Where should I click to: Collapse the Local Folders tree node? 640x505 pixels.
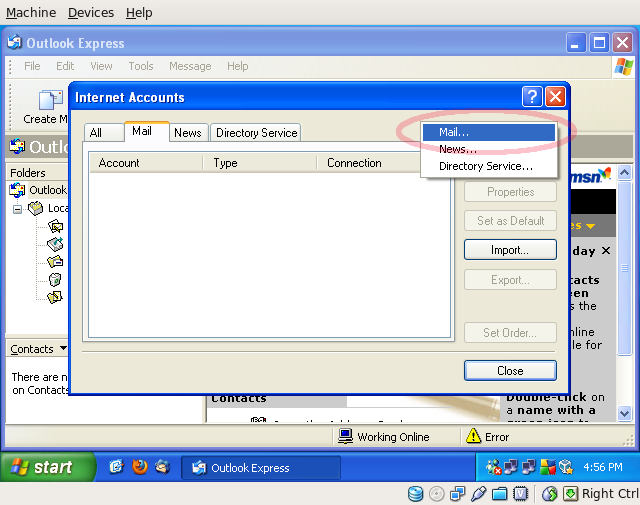pyautogui.click(x=17, y=209)
